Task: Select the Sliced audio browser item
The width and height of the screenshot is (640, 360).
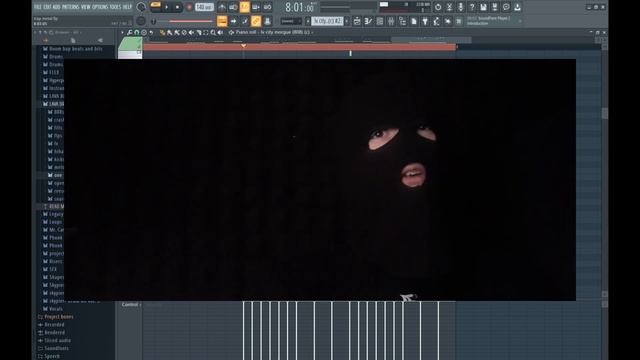Action: (54, 340)
